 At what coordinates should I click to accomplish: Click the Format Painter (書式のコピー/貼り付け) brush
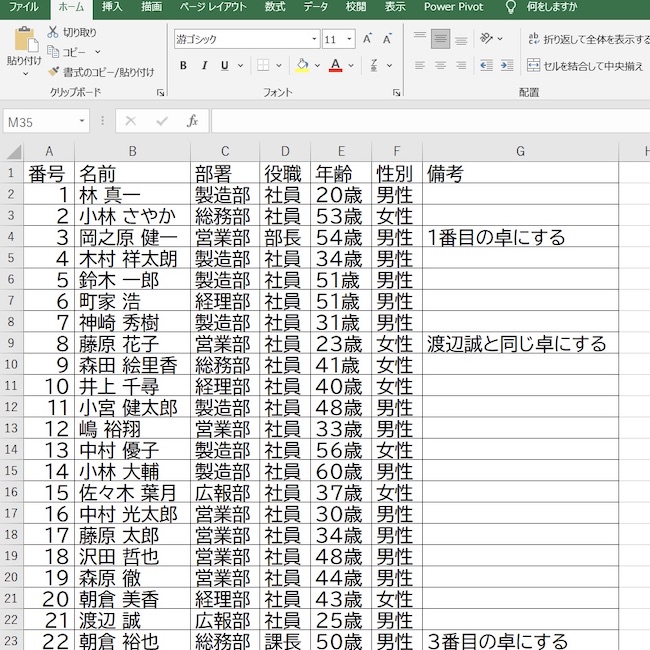pos(53,72)
